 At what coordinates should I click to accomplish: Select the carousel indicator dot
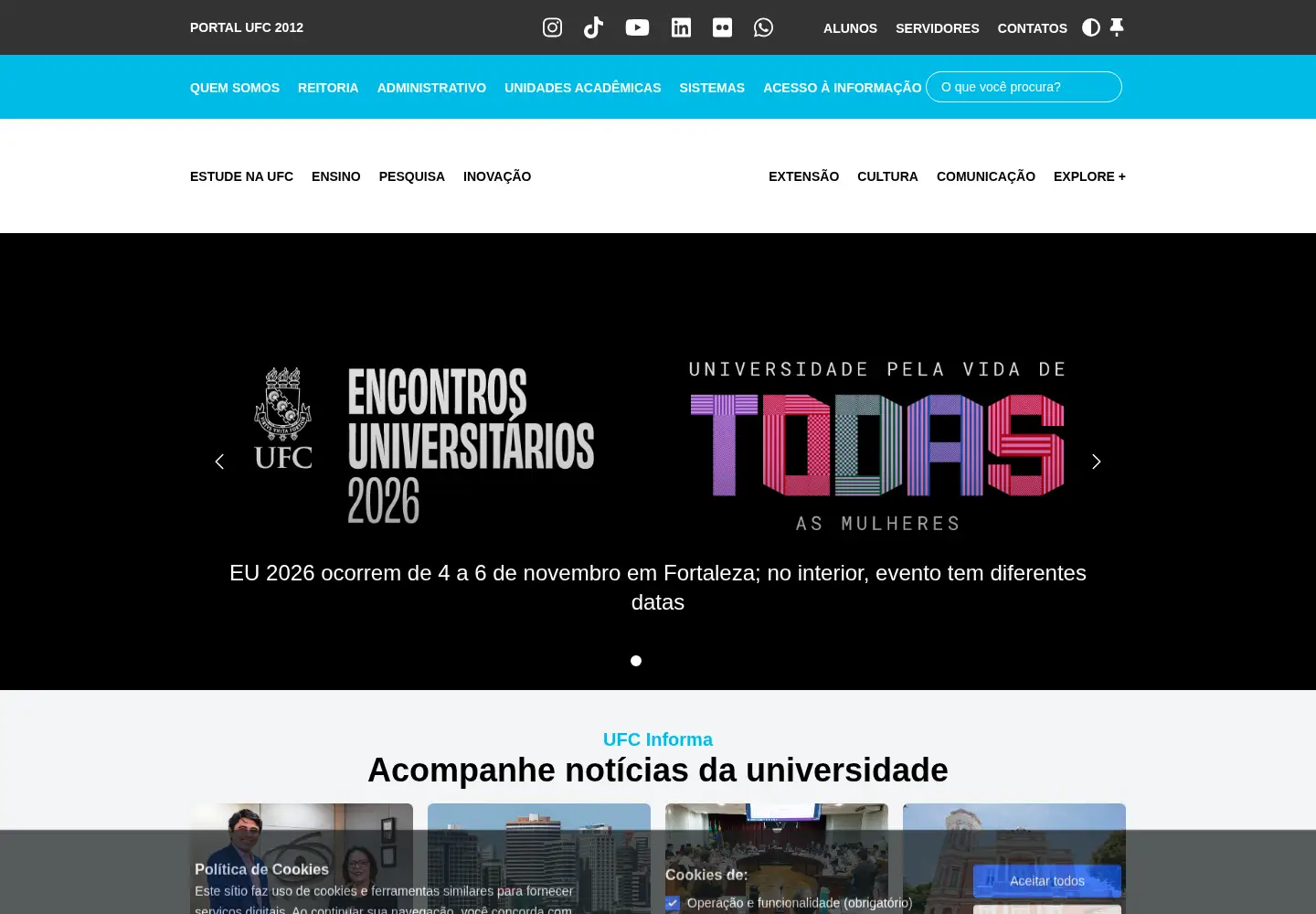pyautogui.click(x=636, y=661)
